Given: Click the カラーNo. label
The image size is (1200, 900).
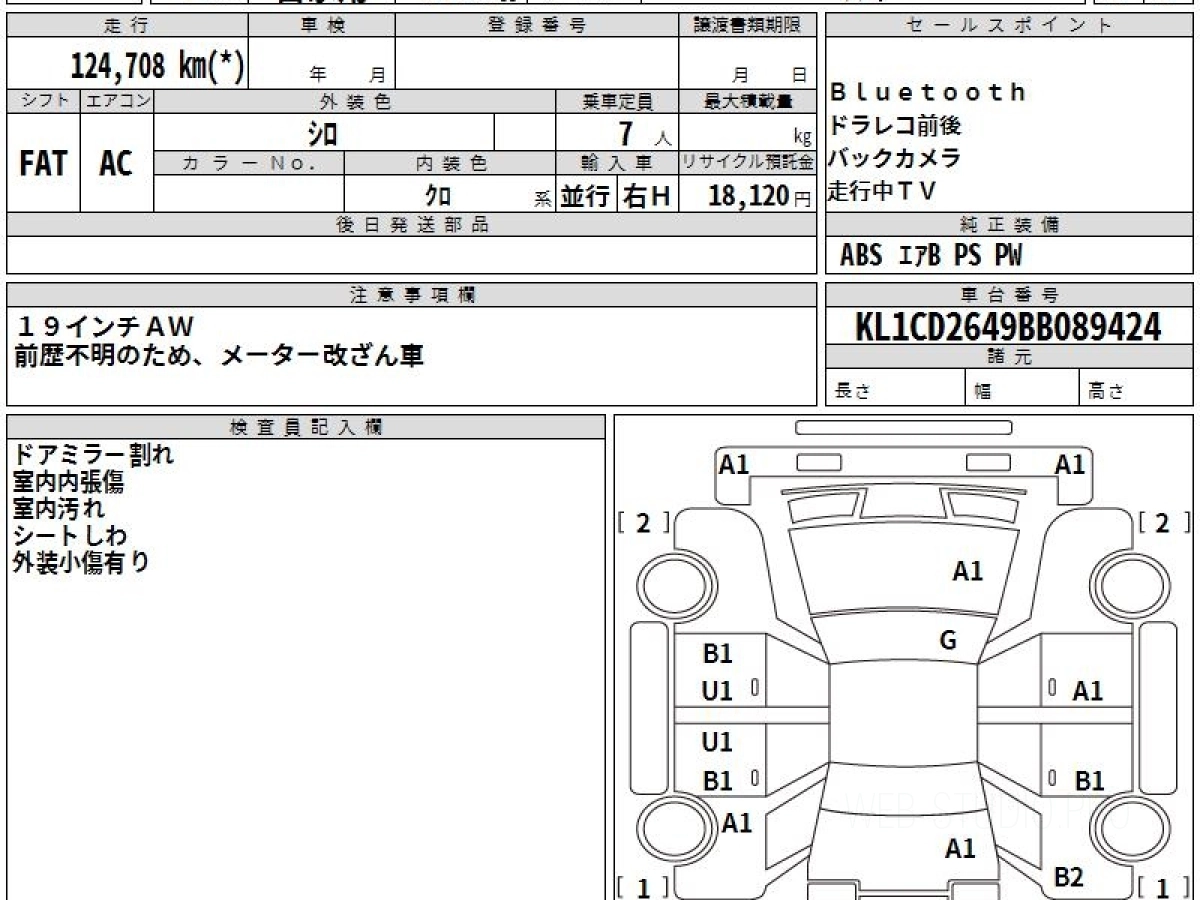Looking at the screenshot, I should (x=250, y=163).
